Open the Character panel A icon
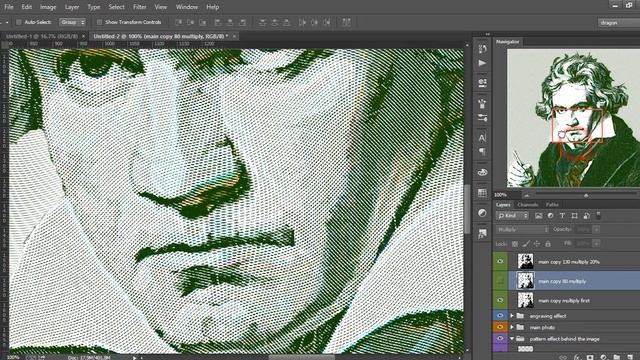 coord(482,138)
